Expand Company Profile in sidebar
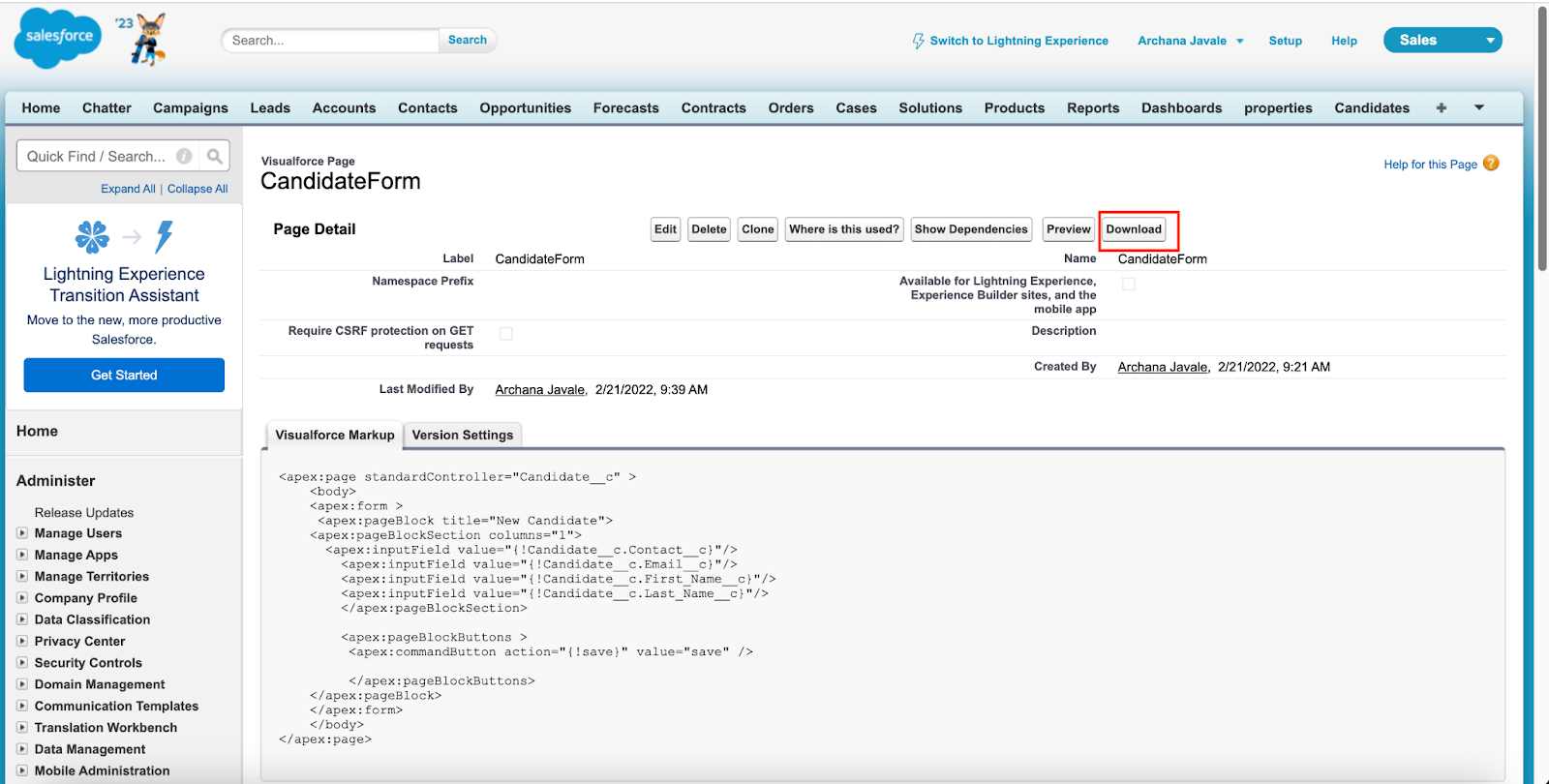 coord(22,598)
